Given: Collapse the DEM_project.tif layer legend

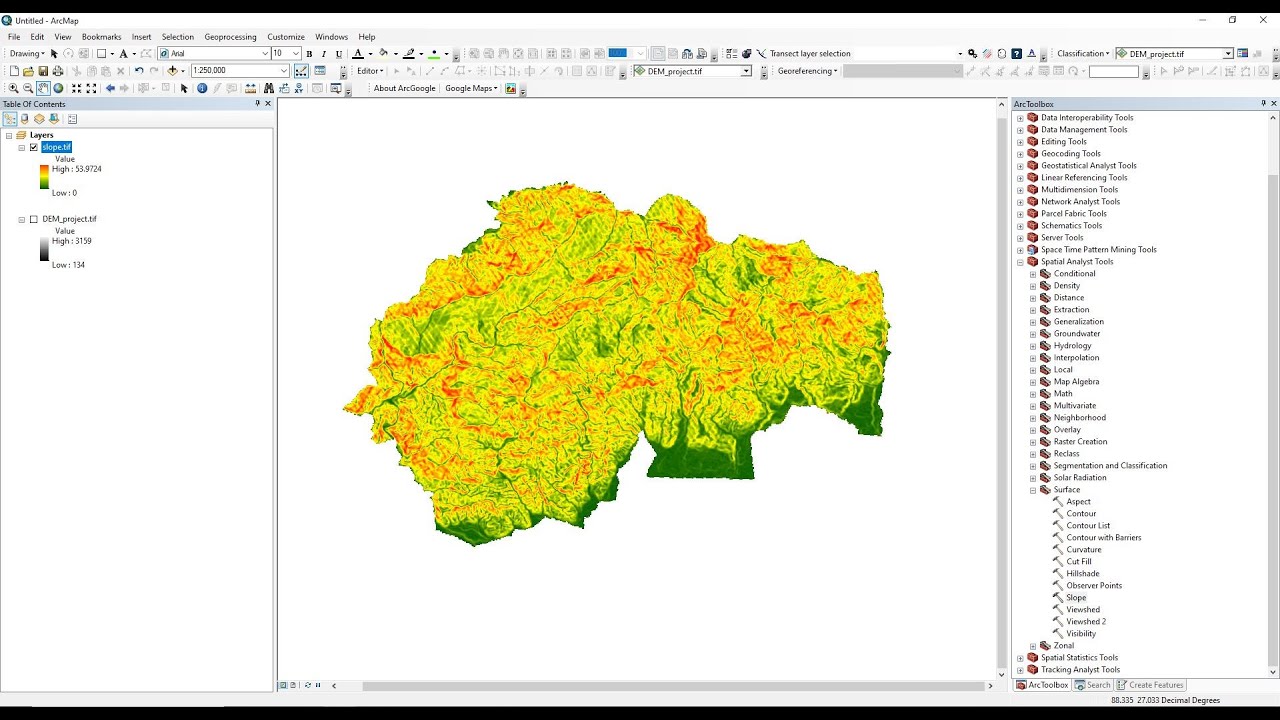Looking at the screenshot, I should (x=21, y=219).
